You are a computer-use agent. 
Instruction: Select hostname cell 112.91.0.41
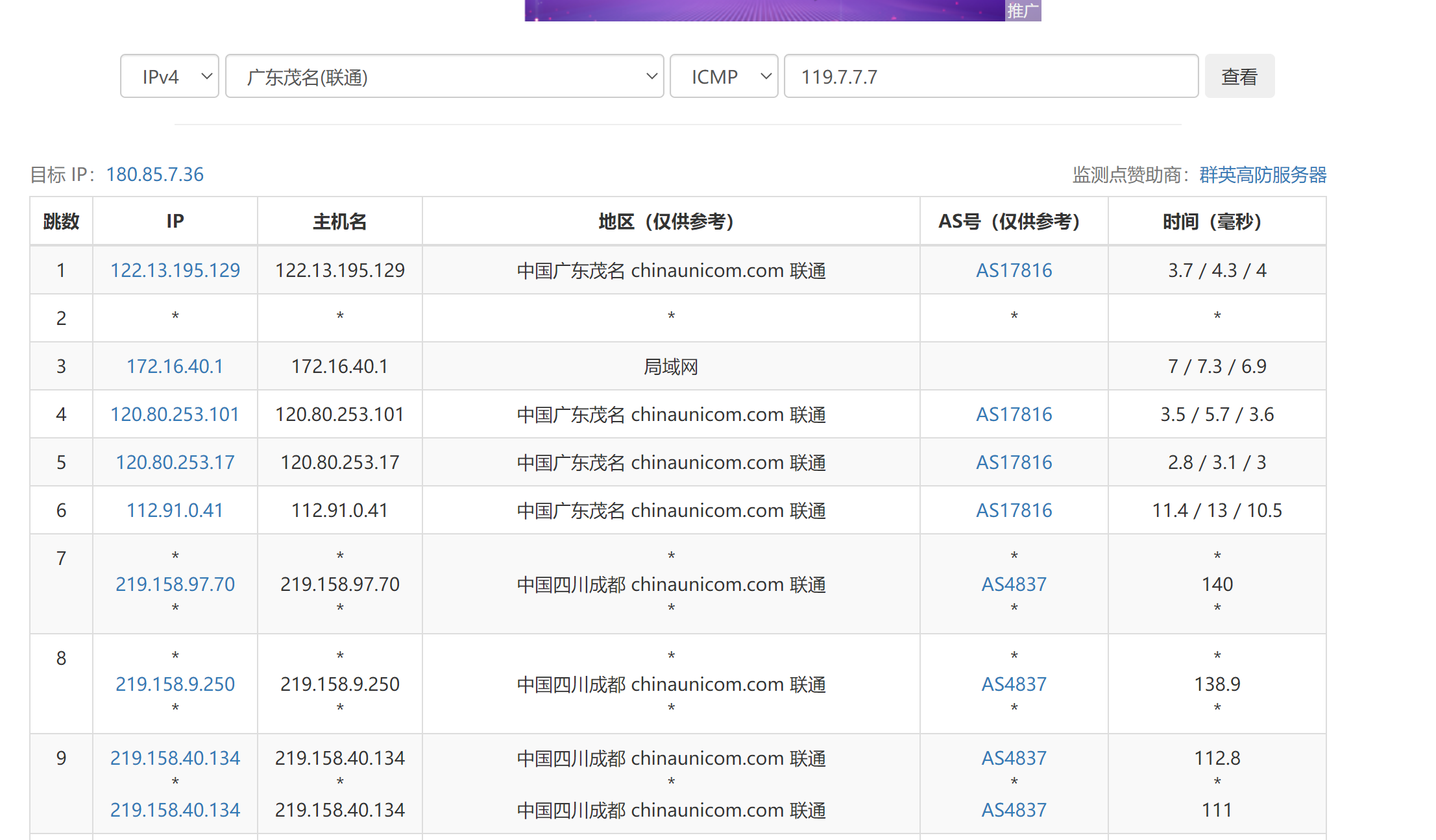pos(340,510)
